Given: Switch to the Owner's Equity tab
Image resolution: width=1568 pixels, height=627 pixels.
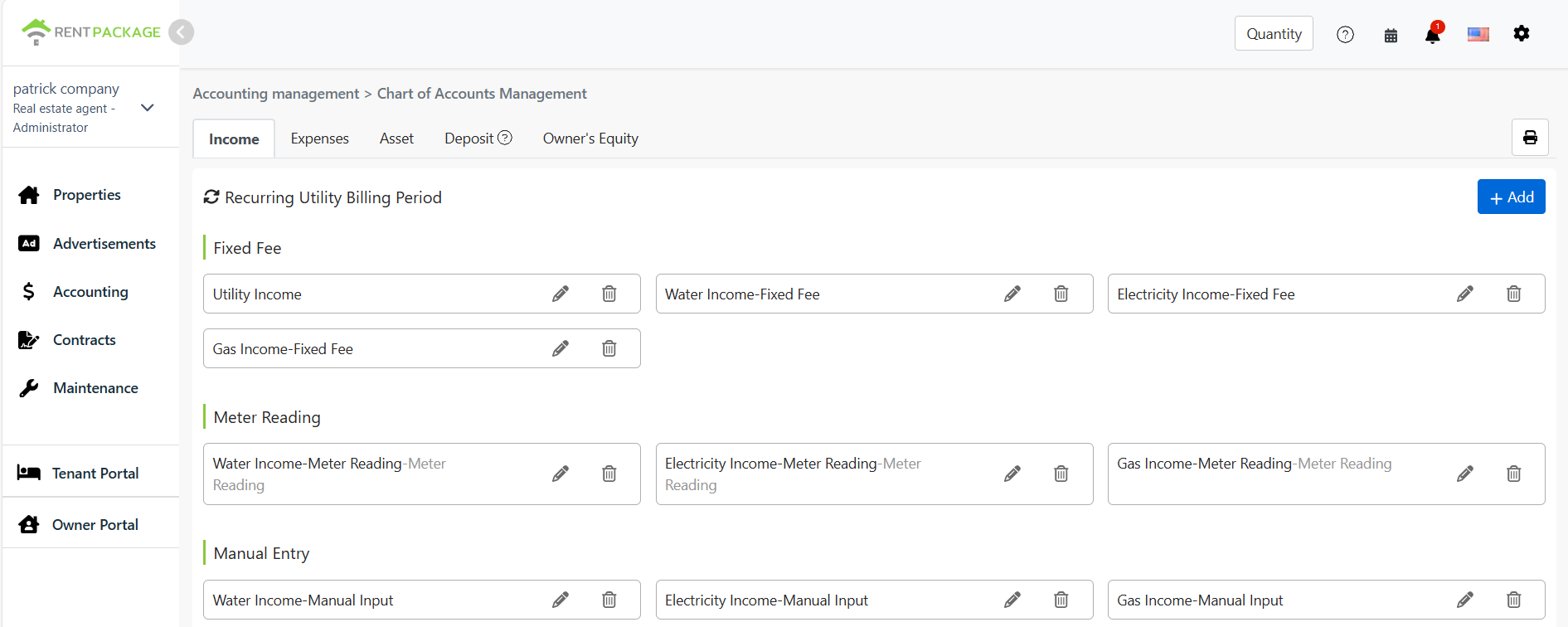Looking at the screenshot, I should 590,139.
